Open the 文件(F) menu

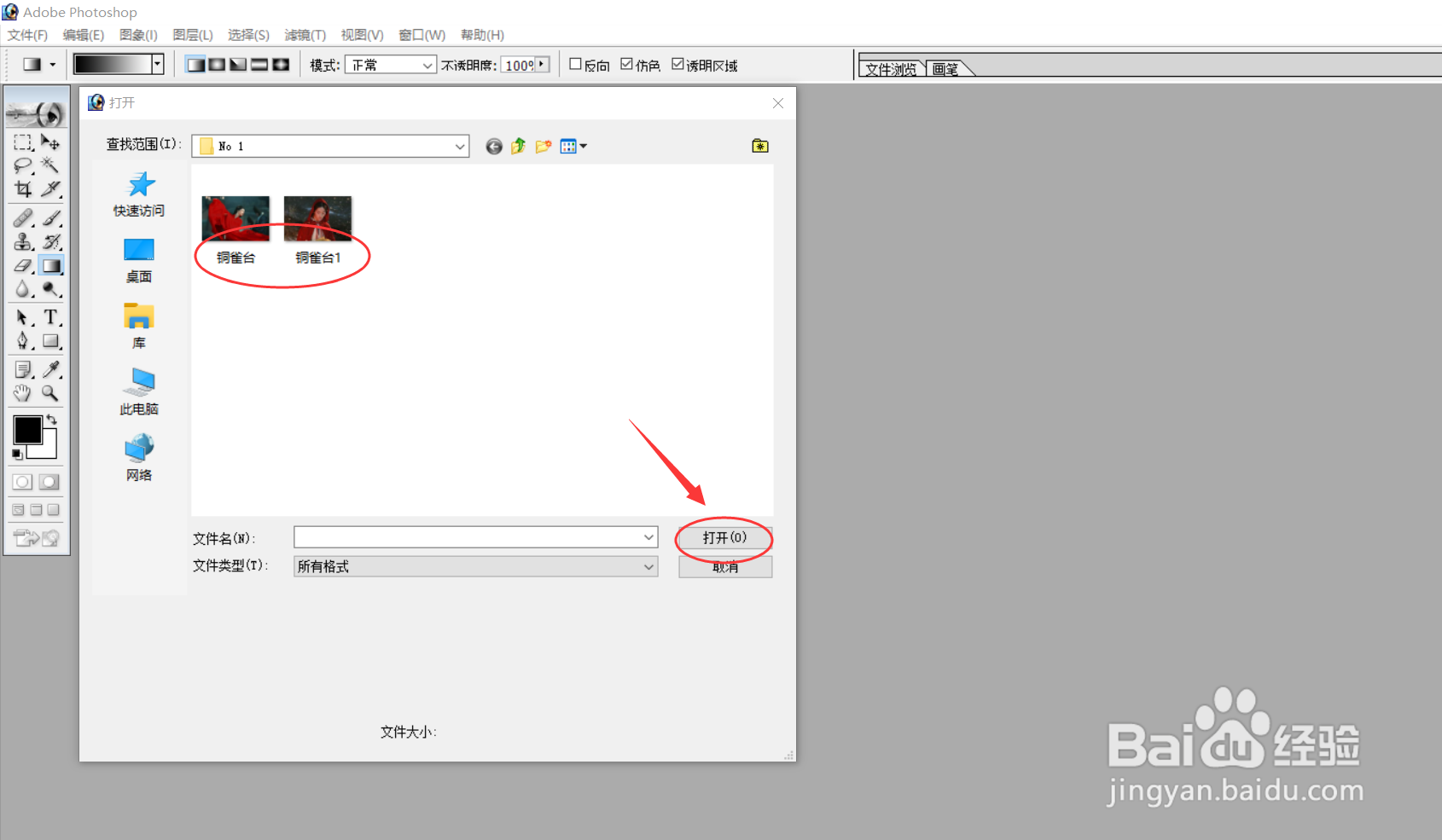[27, 35]
